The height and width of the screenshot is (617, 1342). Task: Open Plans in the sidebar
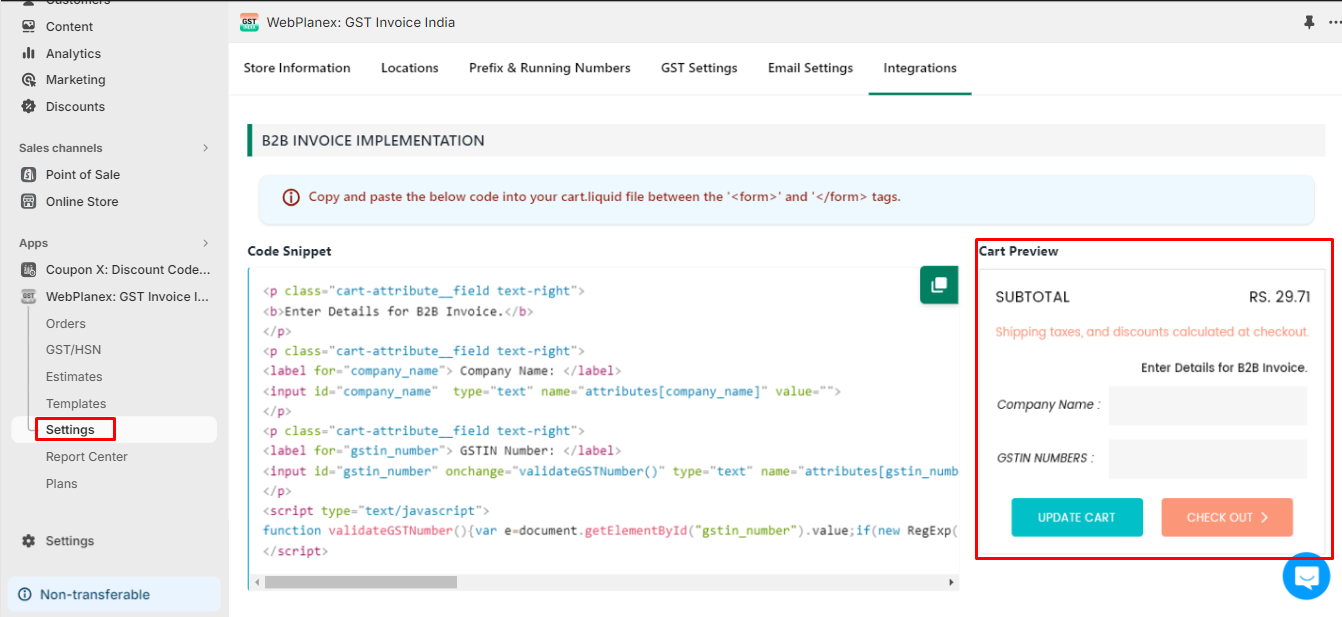tap(62, 484)
